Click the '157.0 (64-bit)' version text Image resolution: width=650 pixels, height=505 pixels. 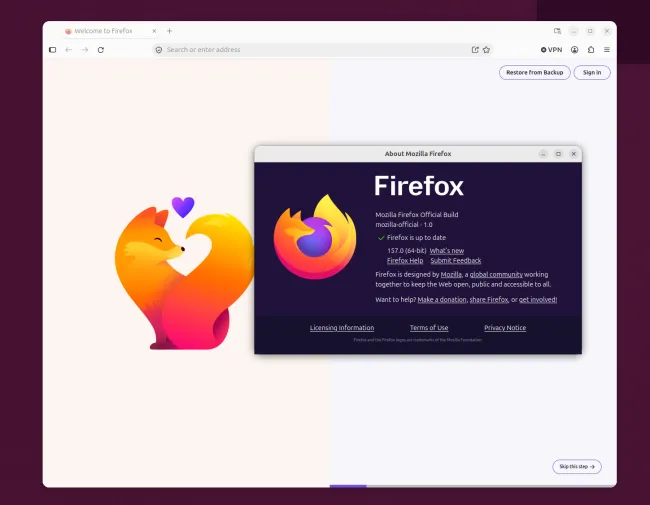pyautogui.click(x=407, y=251)
